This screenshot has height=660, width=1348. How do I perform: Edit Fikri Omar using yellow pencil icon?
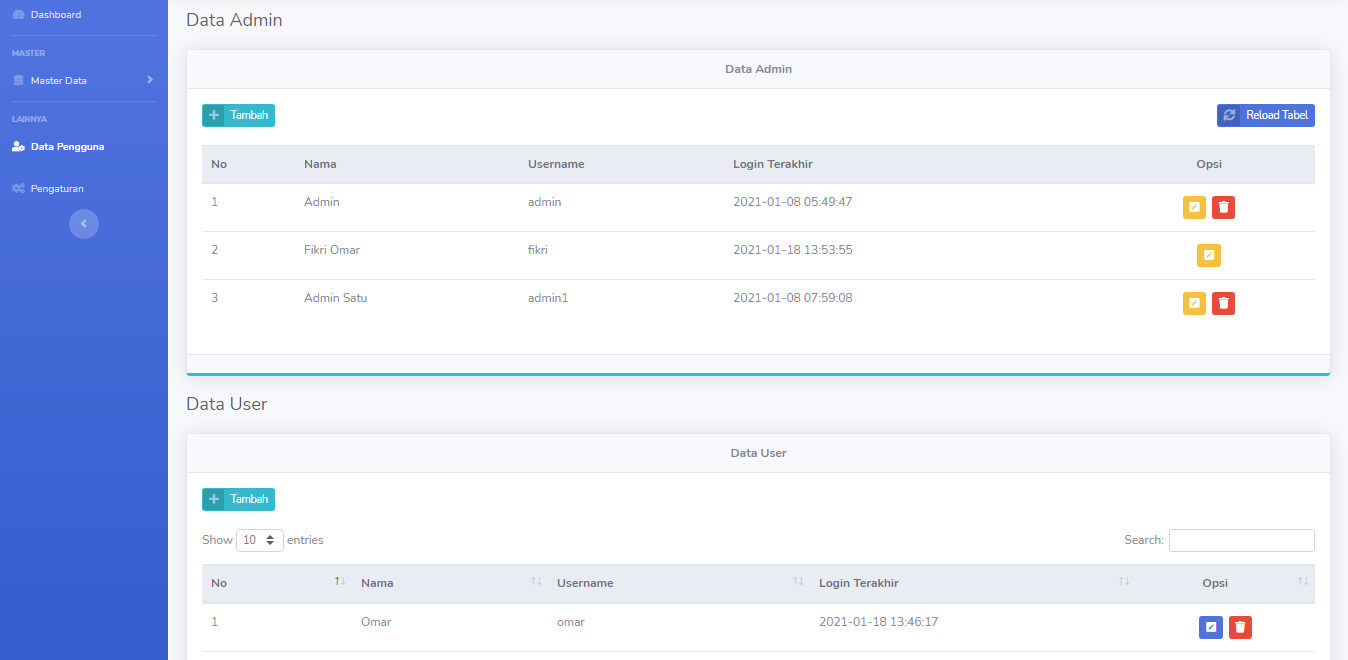[x=1209, y=255]
